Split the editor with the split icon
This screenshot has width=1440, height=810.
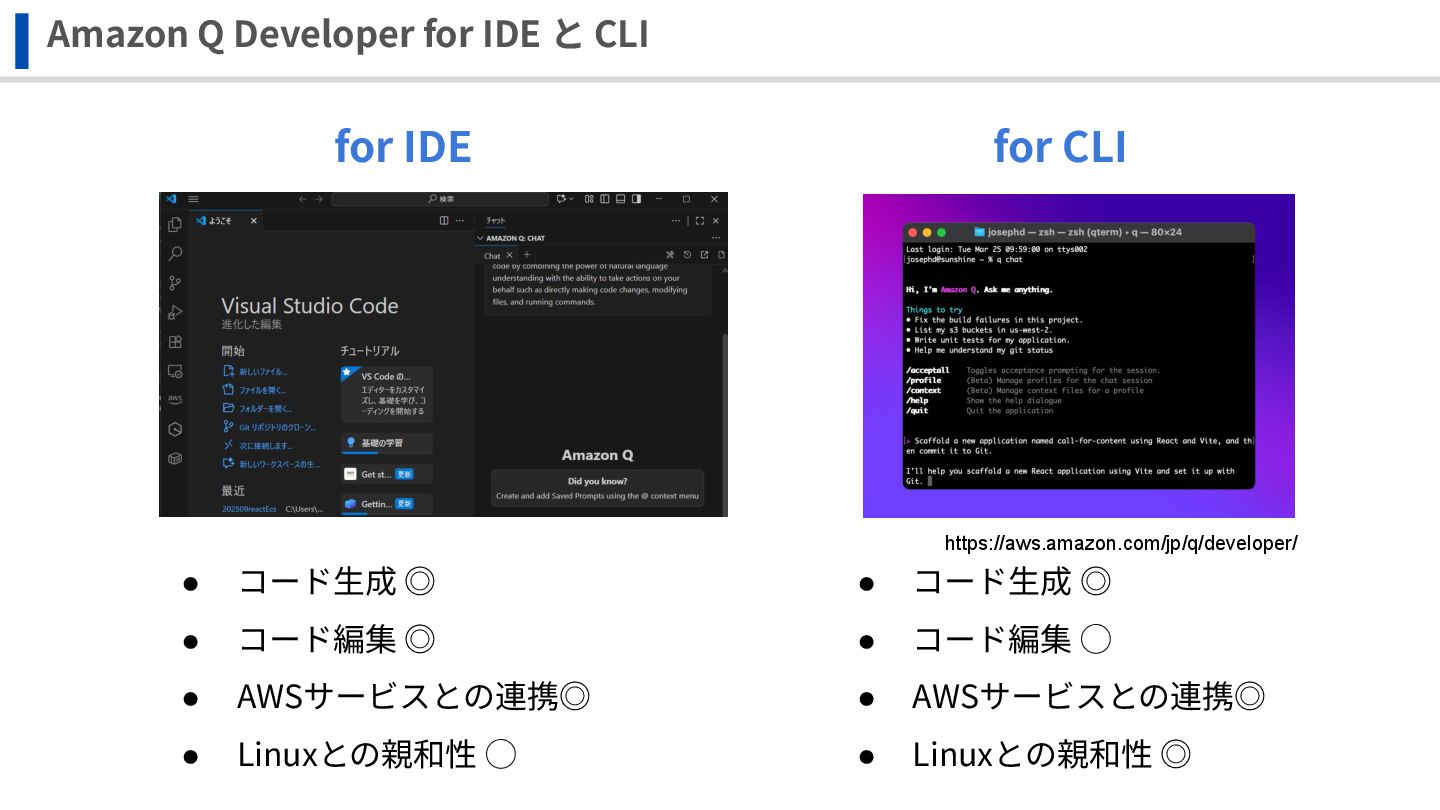[444, 220]
